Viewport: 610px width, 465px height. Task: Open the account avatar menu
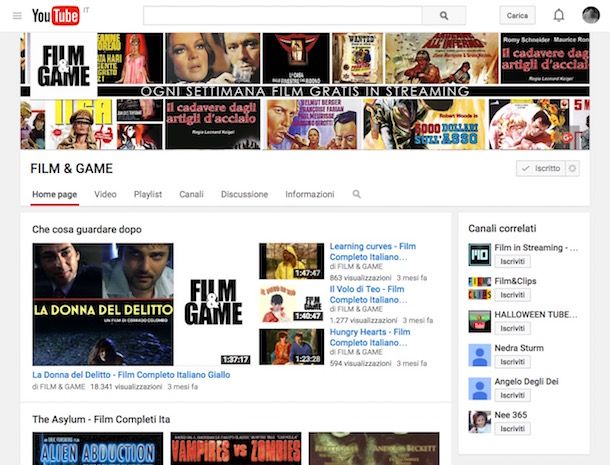pyautogui.click(x=591, y=15)
